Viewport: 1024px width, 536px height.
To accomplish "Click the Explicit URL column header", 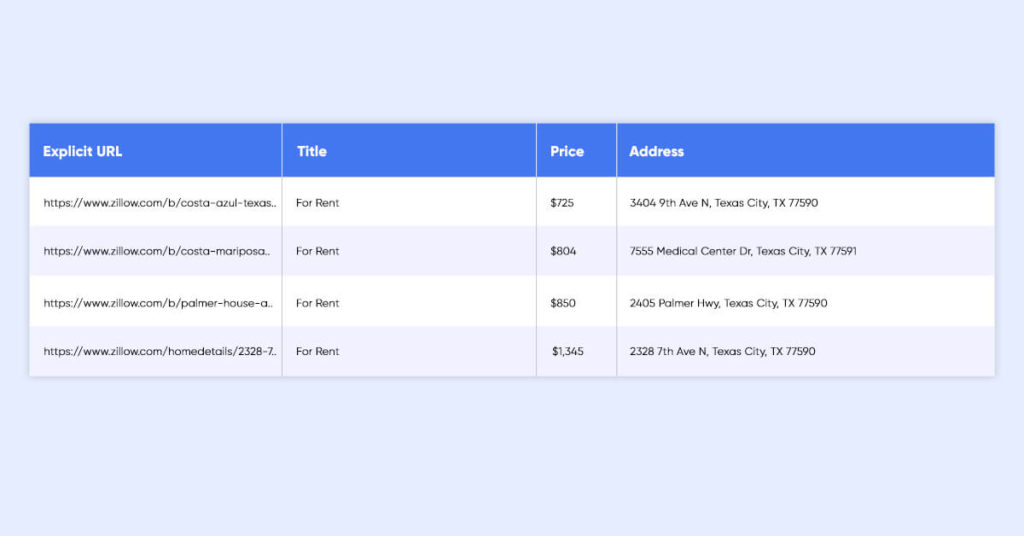I will coord(83,151).
